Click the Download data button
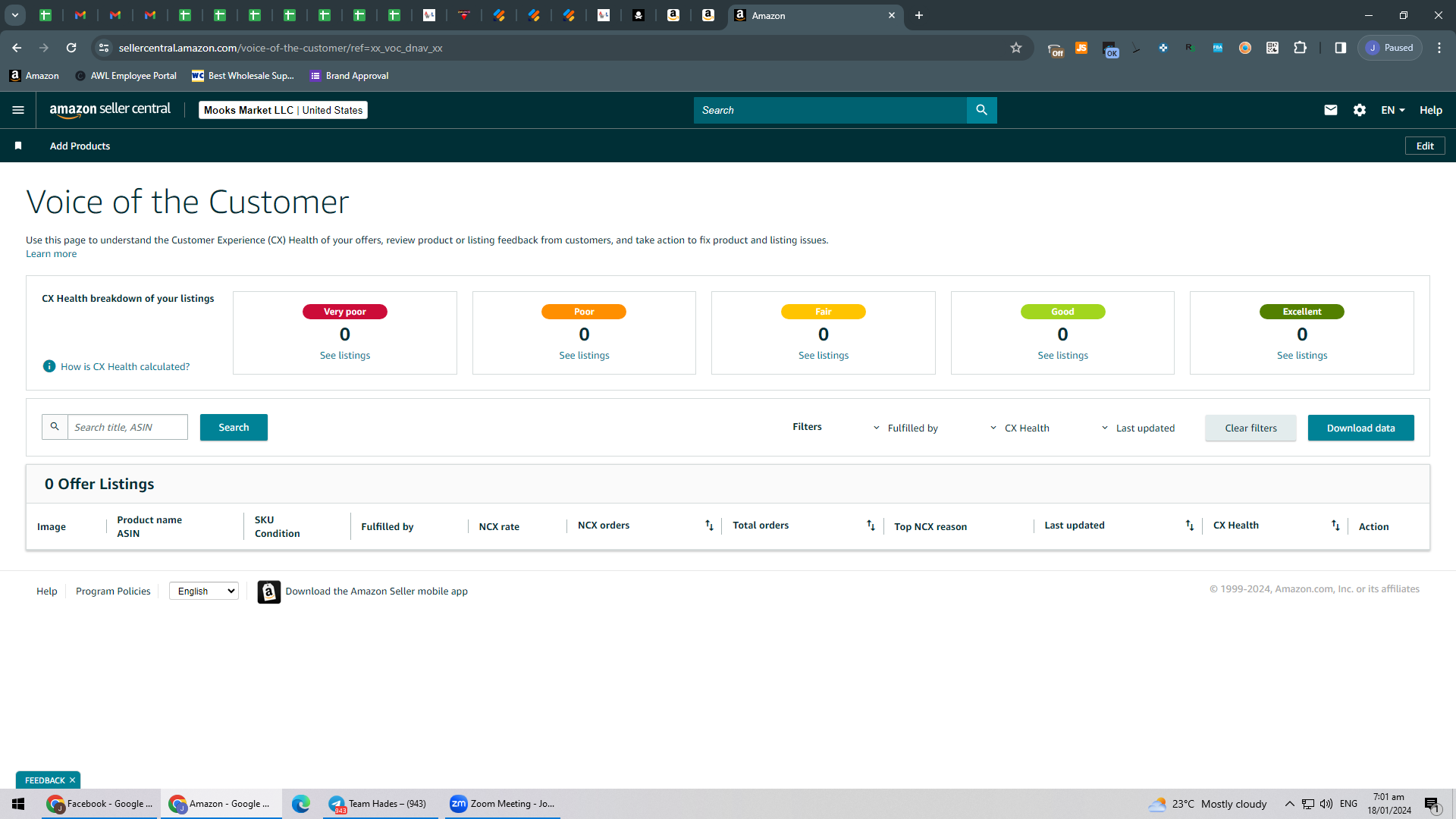This screenshot has width=1456, height=819. 1360,428
